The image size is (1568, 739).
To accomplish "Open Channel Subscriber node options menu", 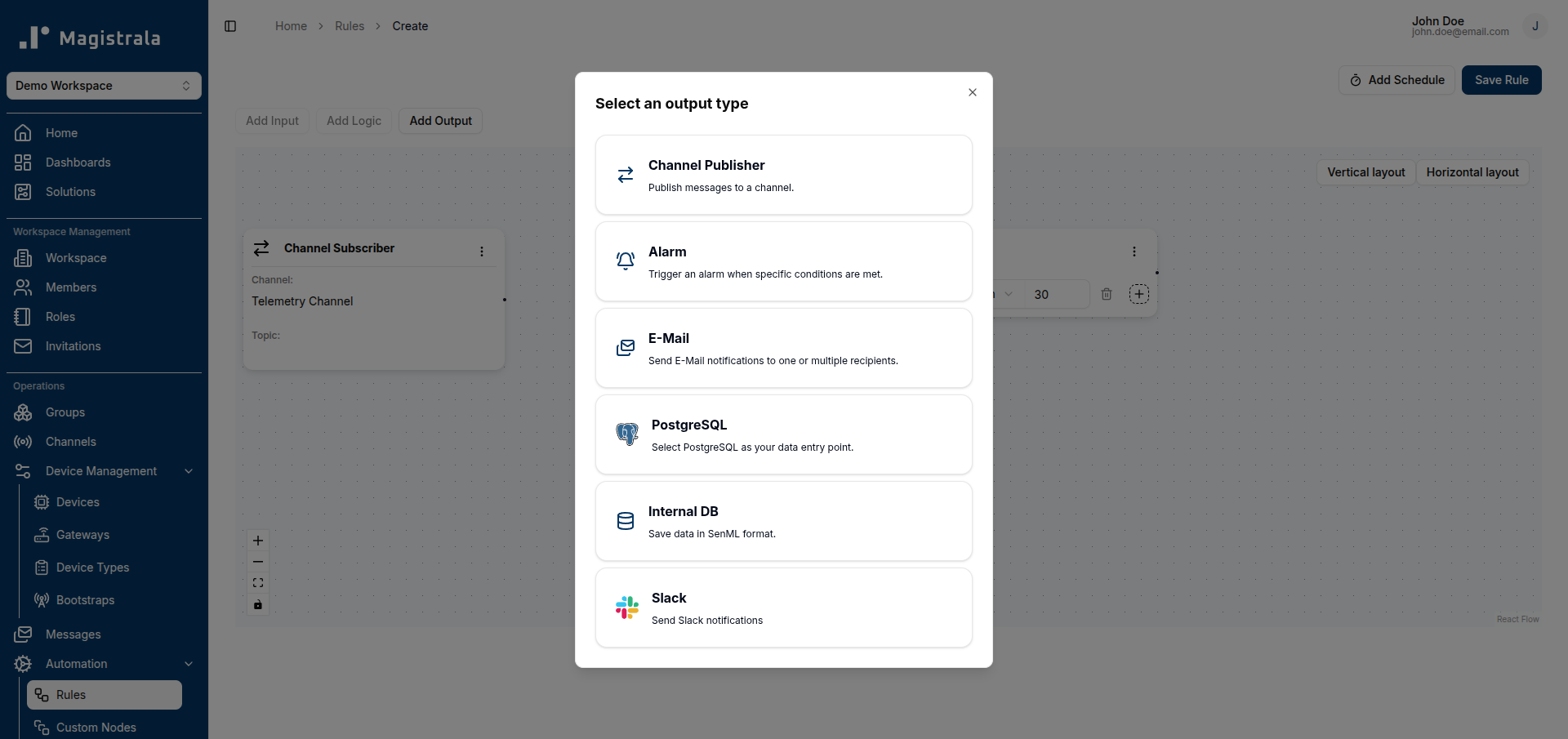I will 482,252.
